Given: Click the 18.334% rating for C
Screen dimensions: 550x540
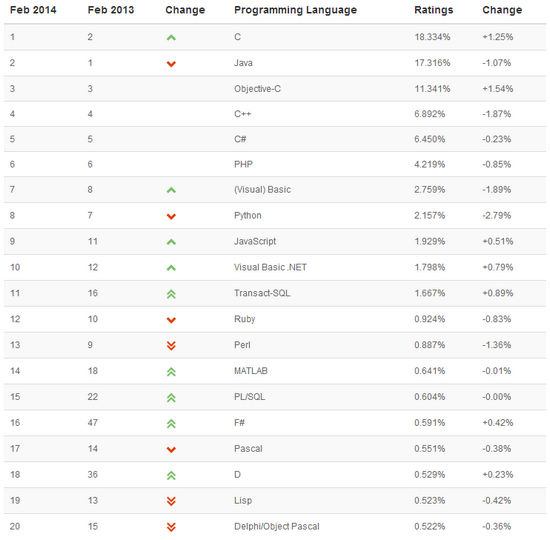Looking at the screenshot, I should tap(432, 37).
